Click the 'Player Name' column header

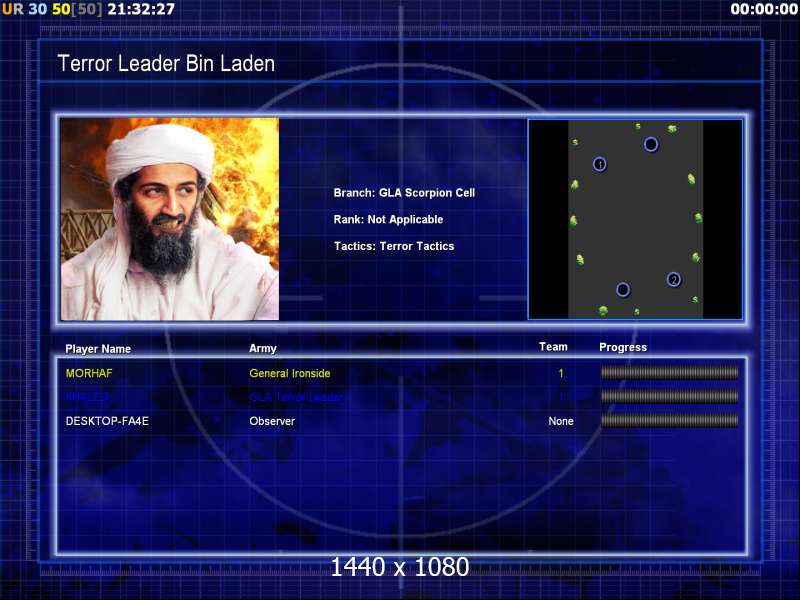tap(98, 349)
